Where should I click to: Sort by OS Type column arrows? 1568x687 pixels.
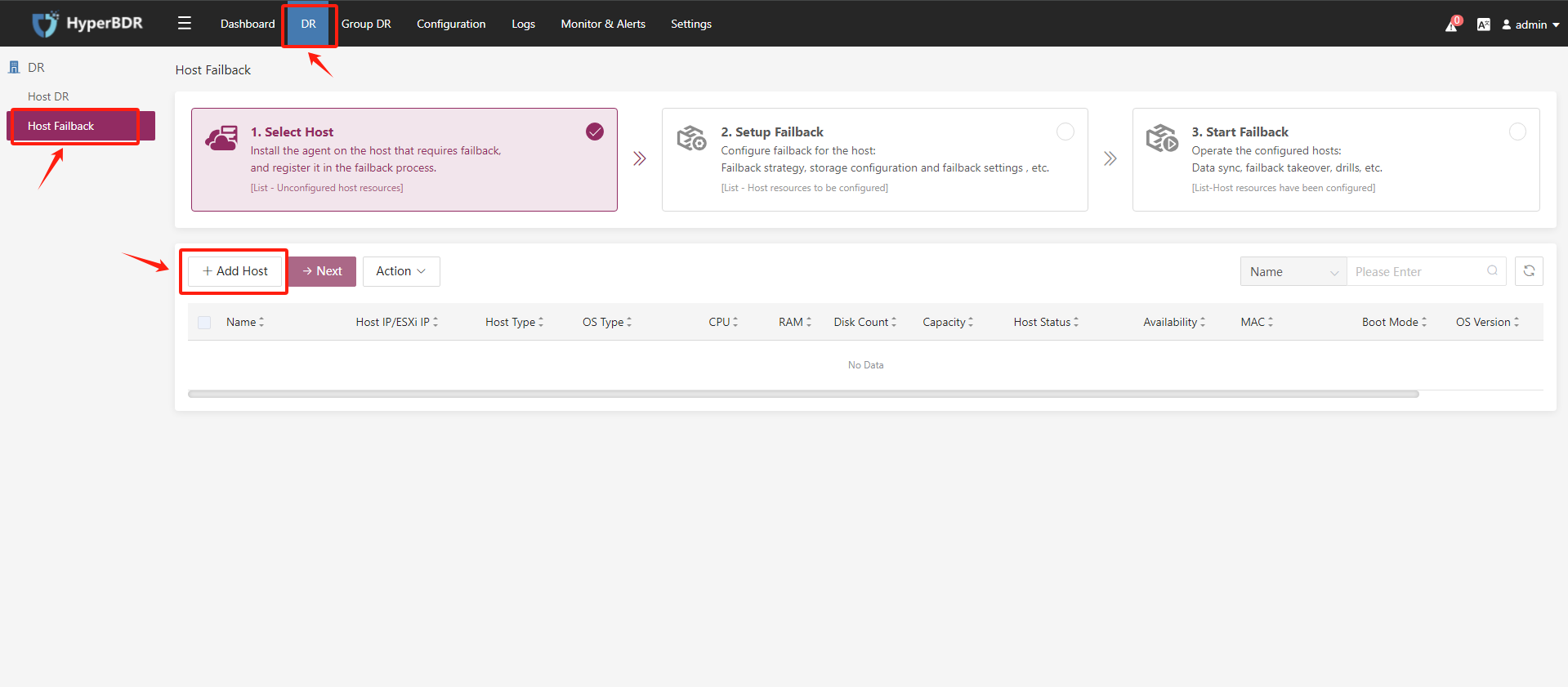pyautogui.click(x=629, y=322)
